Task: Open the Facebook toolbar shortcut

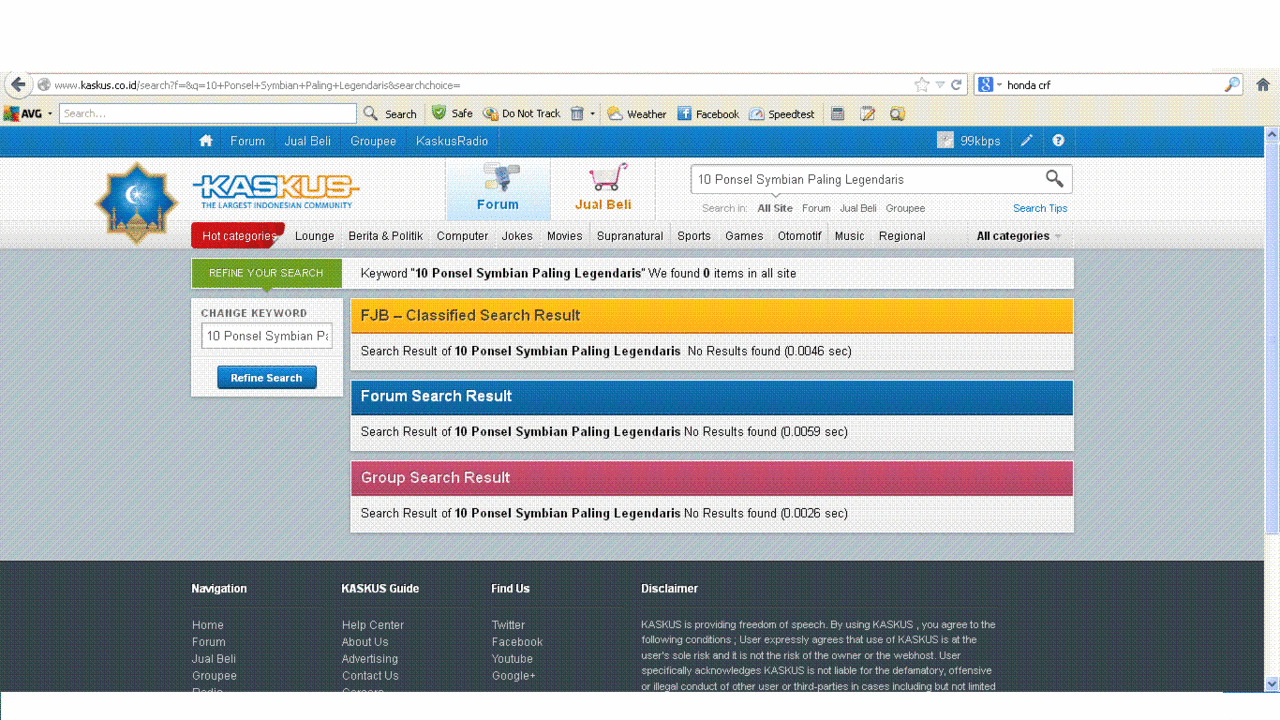Action: (x=708, y=114)
